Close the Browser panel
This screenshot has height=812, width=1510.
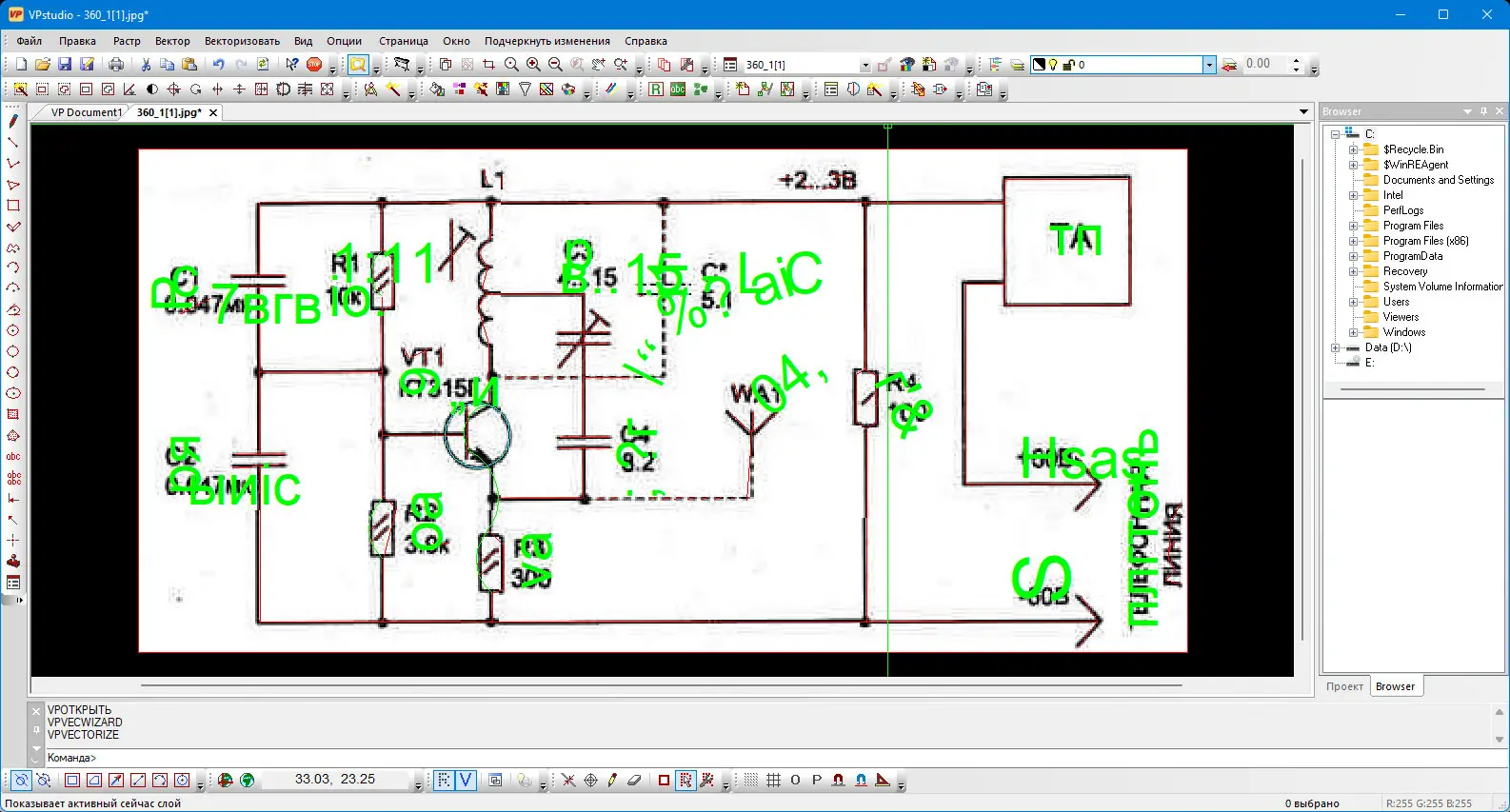pos(1500,111)
